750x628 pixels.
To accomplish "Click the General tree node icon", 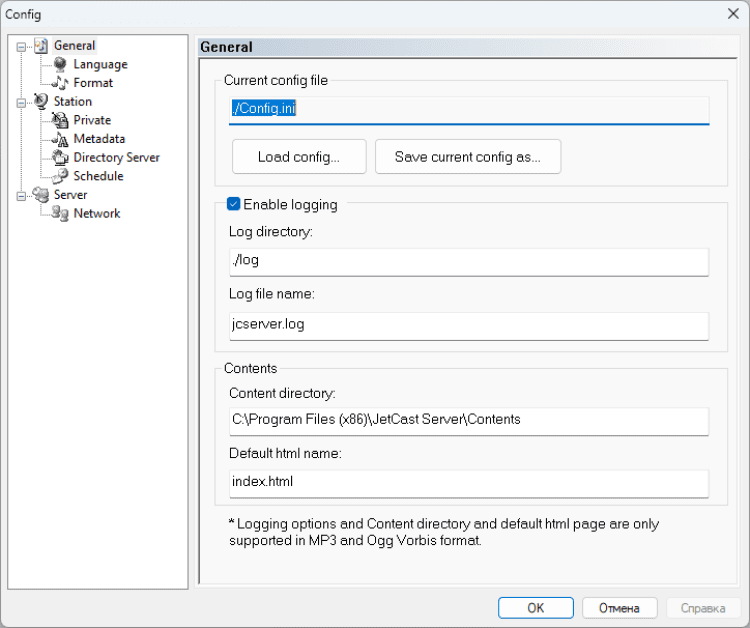I will tap(41, 45).
